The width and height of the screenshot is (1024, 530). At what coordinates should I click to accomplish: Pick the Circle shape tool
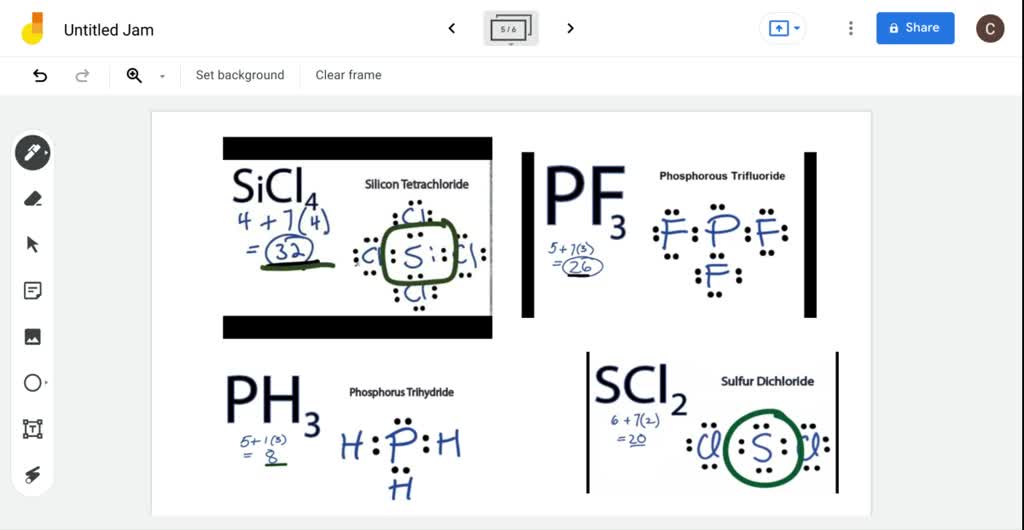tap(32, 383)
